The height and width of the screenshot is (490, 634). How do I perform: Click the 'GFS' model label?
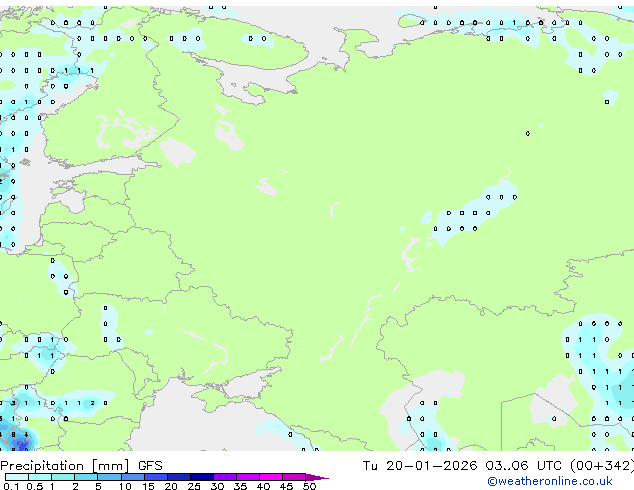coord(150,466)
